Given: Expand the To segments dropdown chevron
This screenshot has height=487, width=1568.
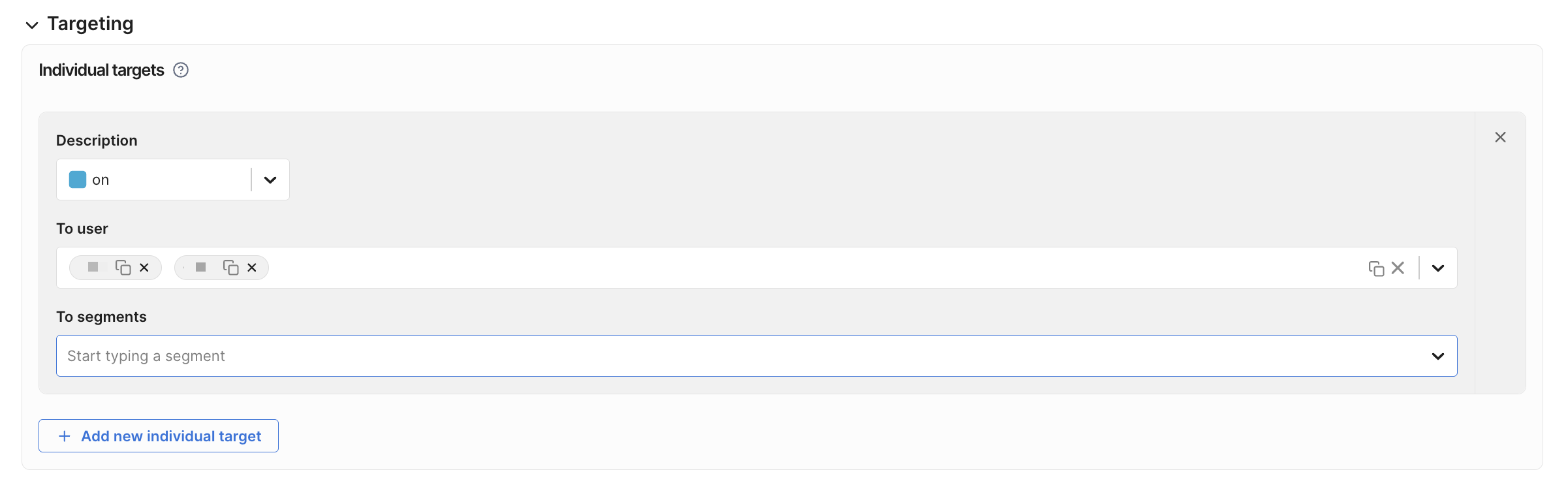Looking at the screenshot, I should (x=1437, y=356).
